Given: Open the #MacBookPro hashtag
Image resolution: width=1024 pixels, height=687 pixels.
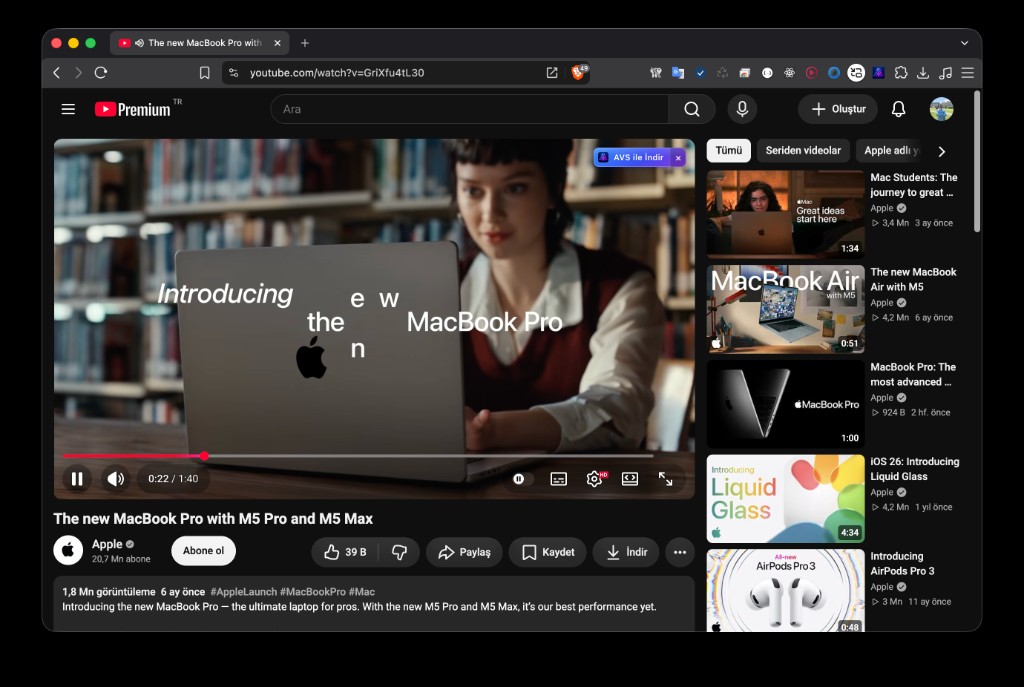Looking at the screenshot, I should tap(313, 592).
